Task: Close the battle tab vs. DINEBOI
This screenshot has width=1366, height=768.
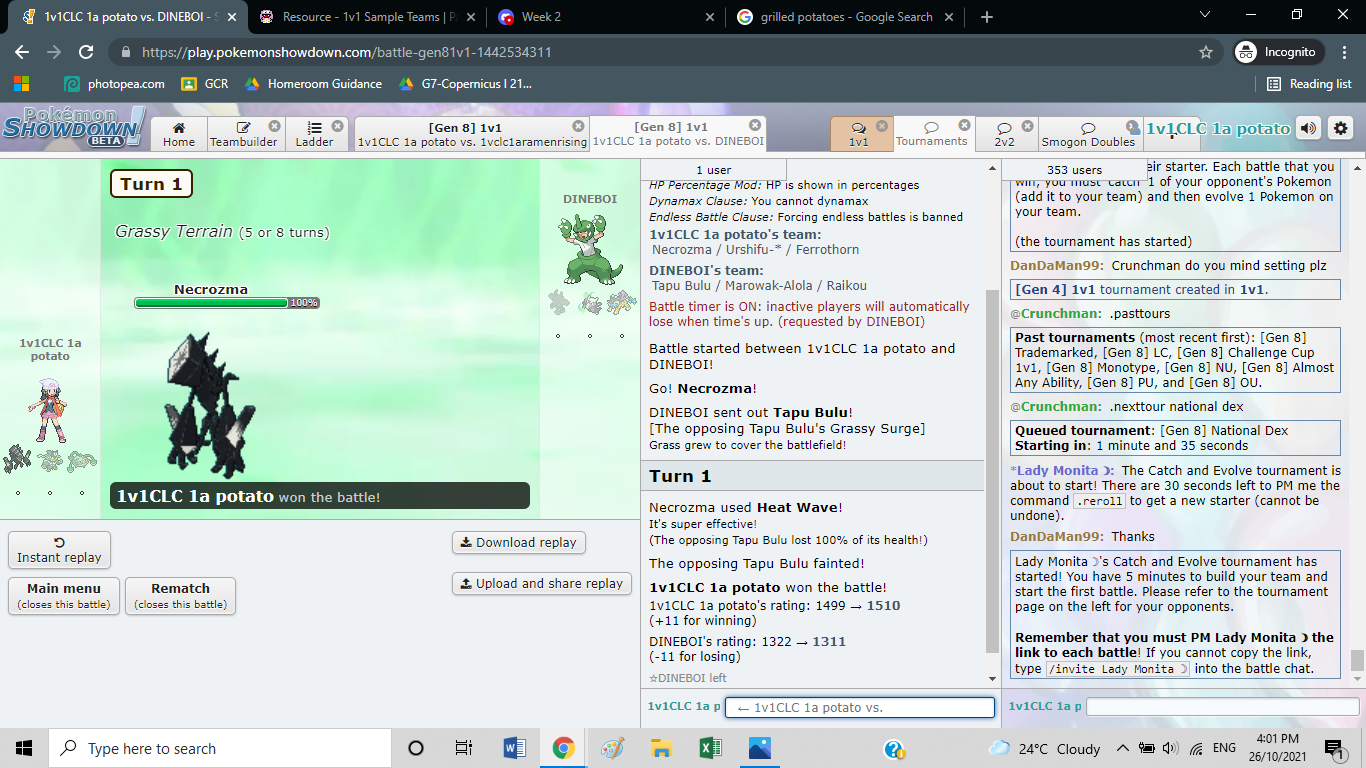Action: pyautogui.click(x=756, y=125)
